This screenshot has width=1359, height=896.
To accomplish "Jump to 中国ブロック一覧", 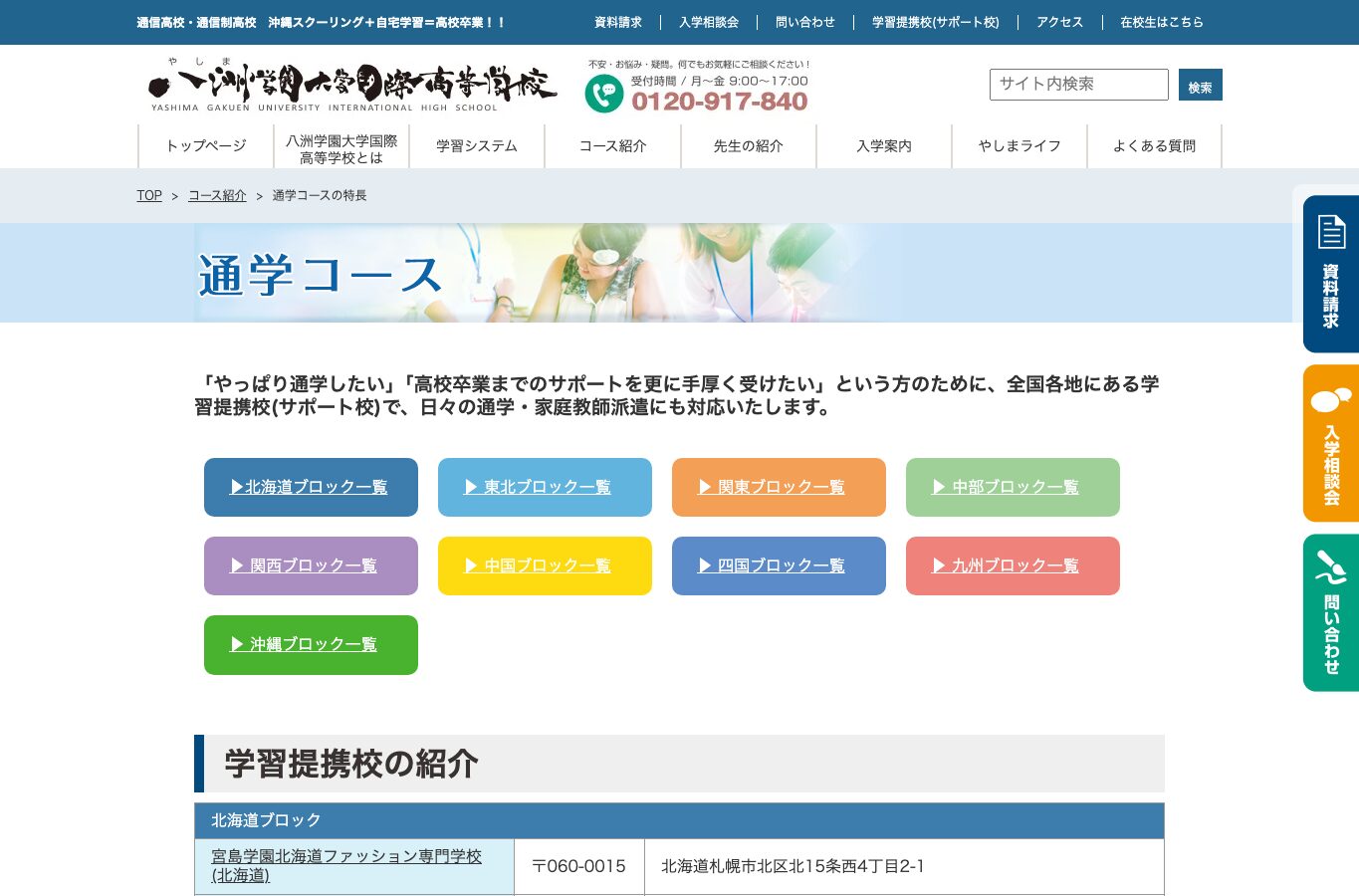I will (545, 565).
